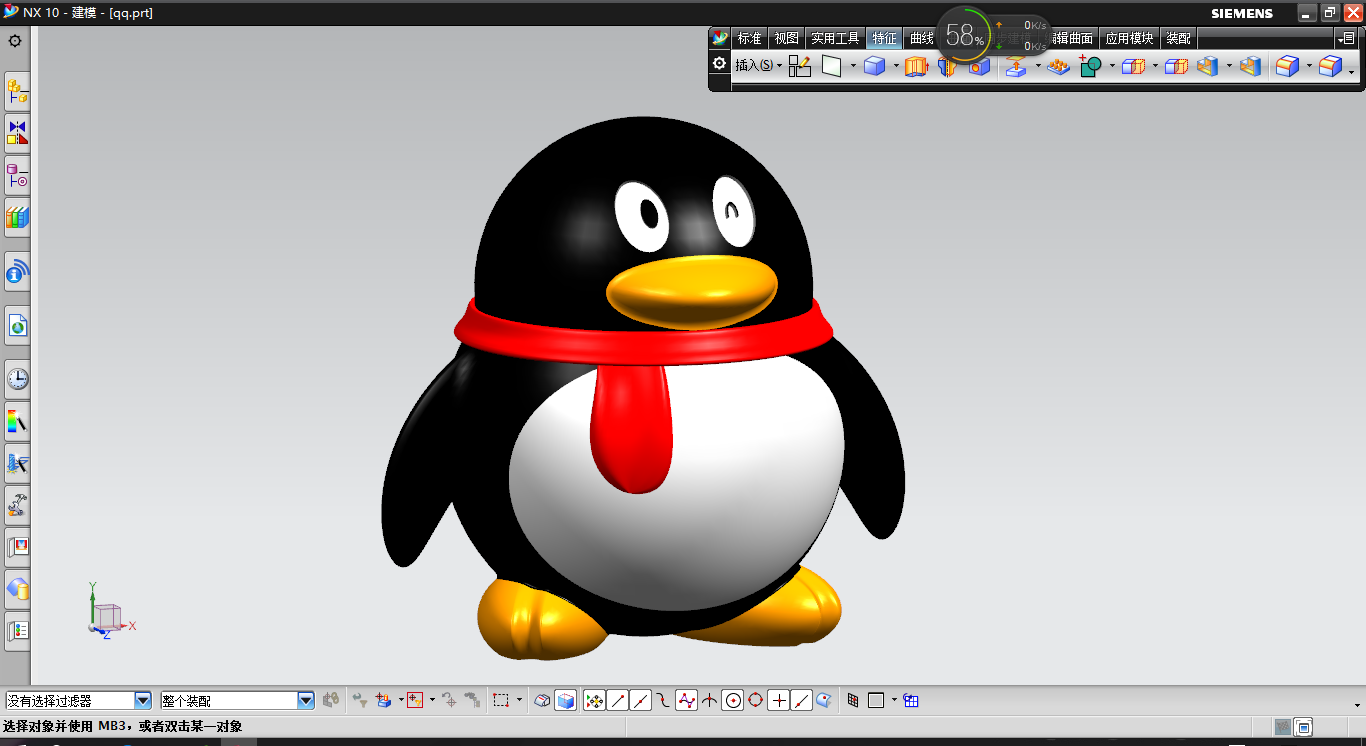Click the Sketch tool icon in the feature toolbar
1366x746 pixels.
[x=799, y=66]
